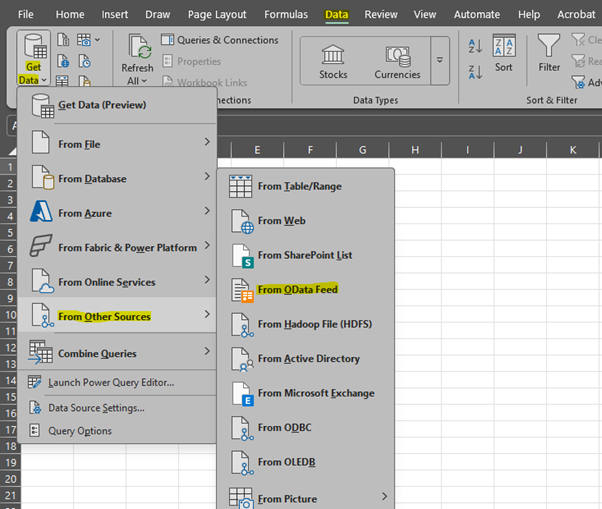Click the From Picture camera-table ribbon icon

point(84,40)
